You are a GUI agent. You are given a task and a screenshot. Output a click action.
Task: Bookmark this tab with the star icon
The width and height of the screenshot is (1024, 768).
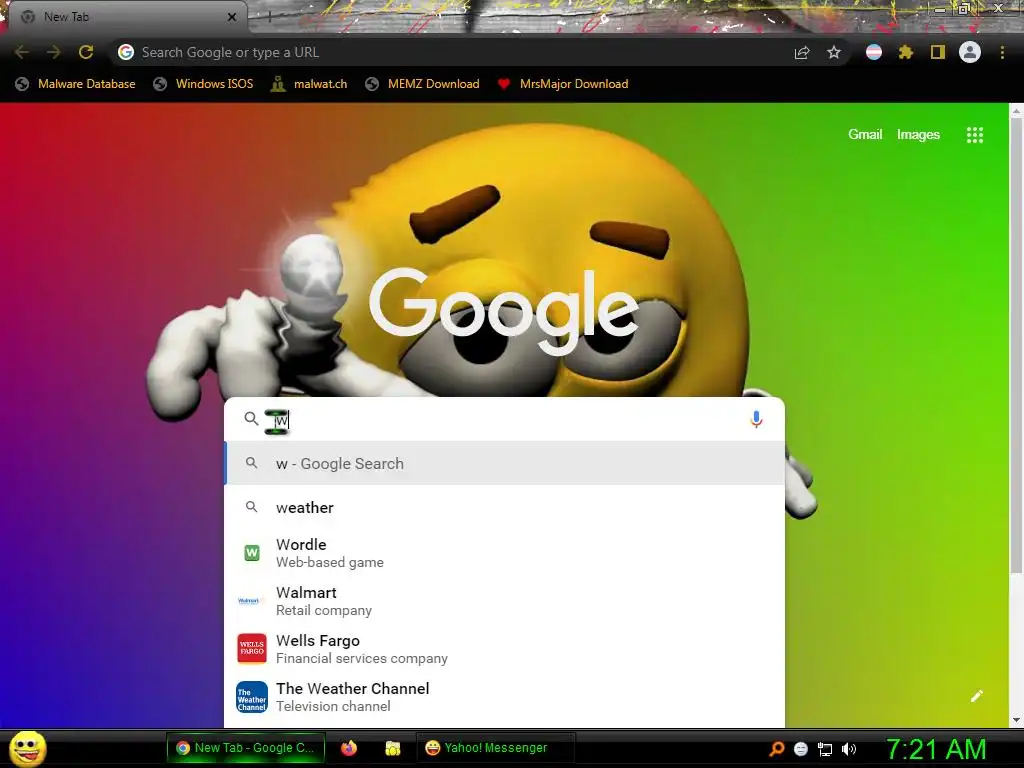pyautogui.click(x=834, y=52)
